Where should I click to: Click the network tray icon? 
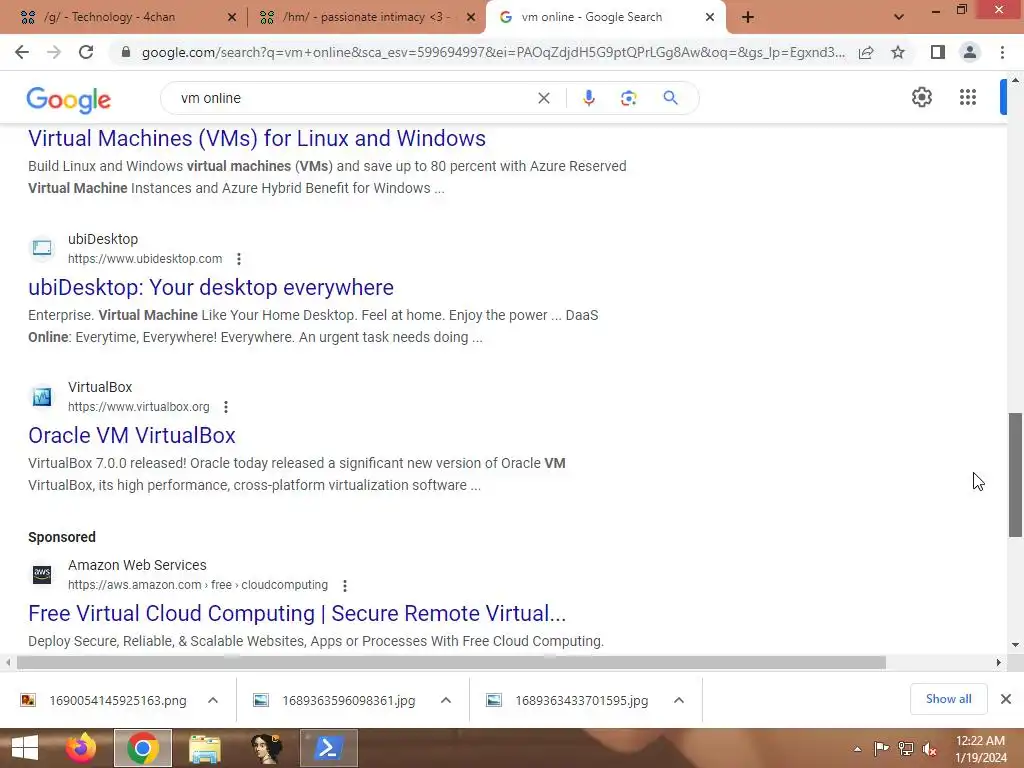(906, 748)
